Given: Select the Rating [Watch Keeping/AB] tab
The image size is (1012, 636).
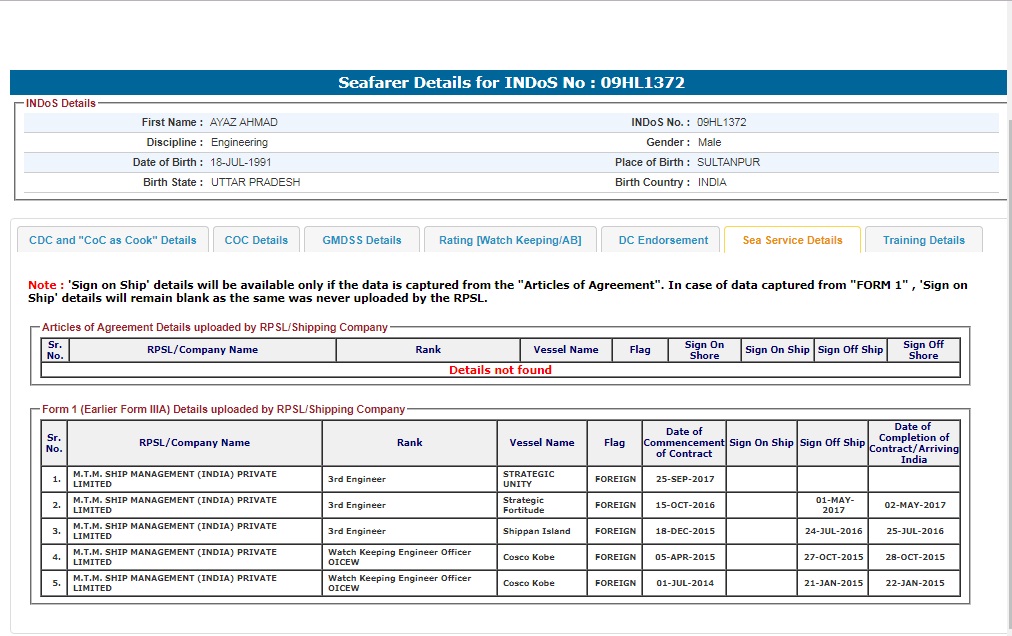Looking at the screenshot, I should point(510,240).
